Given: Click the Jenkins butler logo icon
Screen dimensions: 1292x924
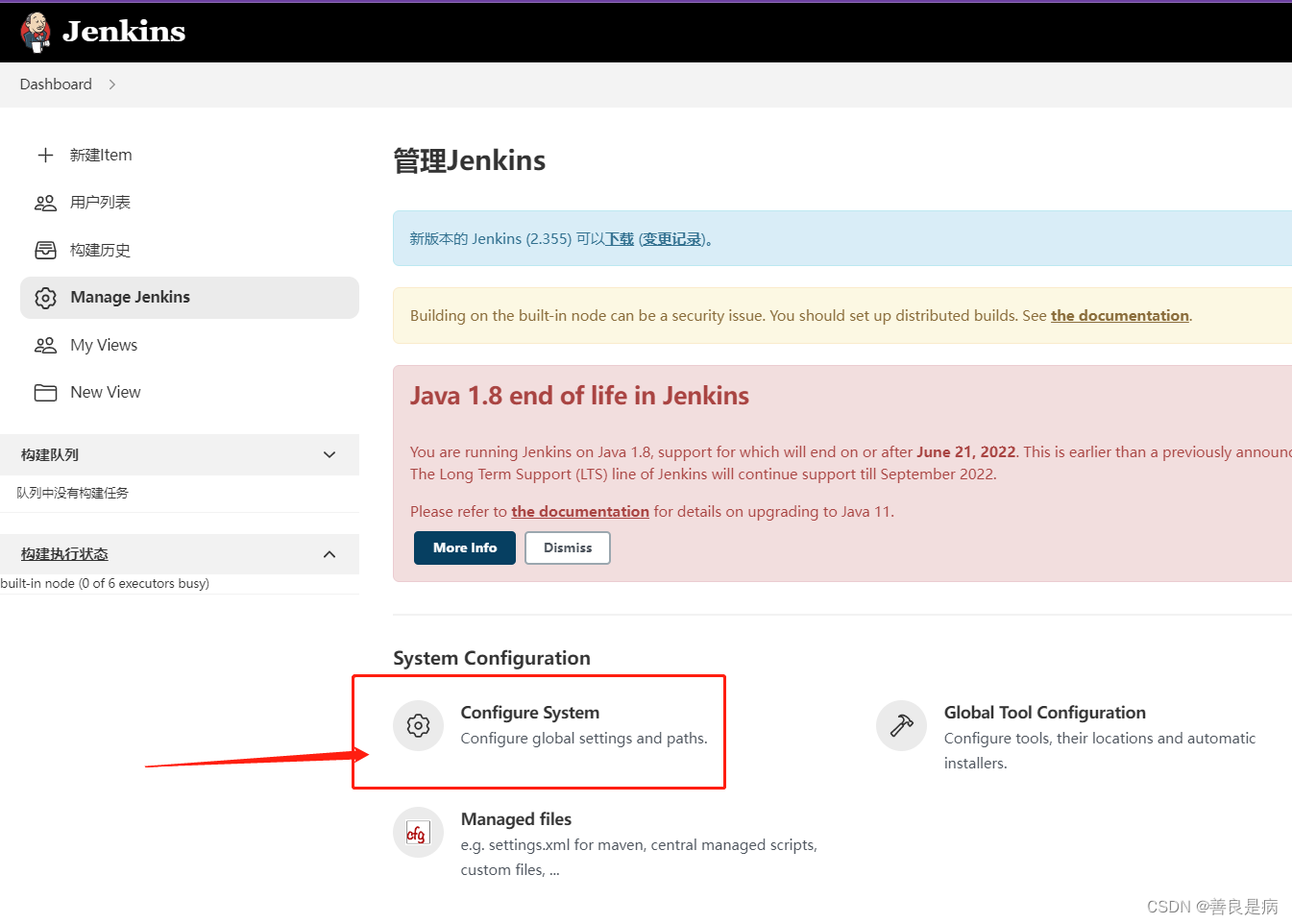Looking at the screenshot, I should (x=36, y=32).
